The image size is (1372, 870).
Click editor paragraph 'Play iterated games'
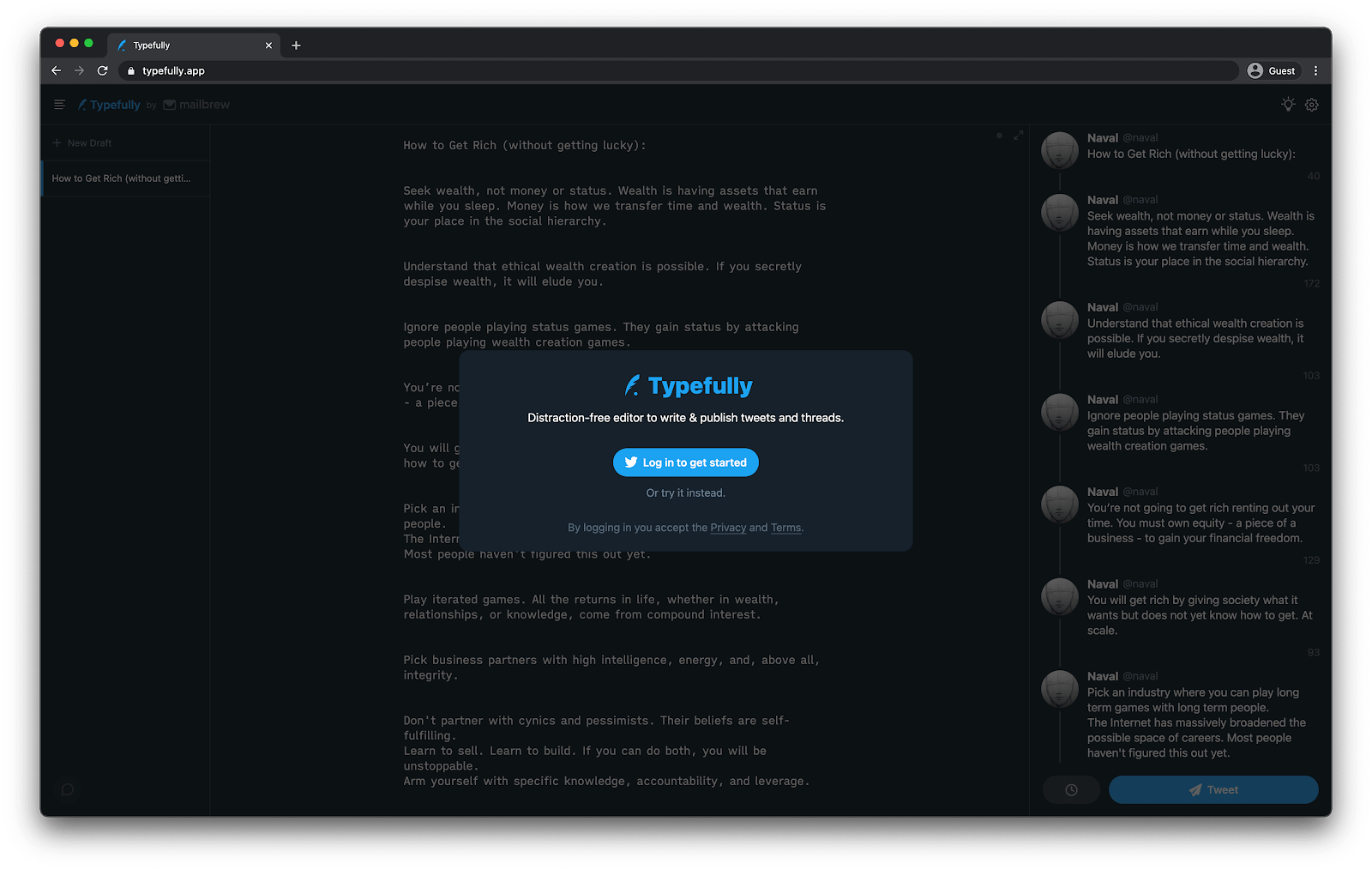pyautogui.click(x=592, y=607)
